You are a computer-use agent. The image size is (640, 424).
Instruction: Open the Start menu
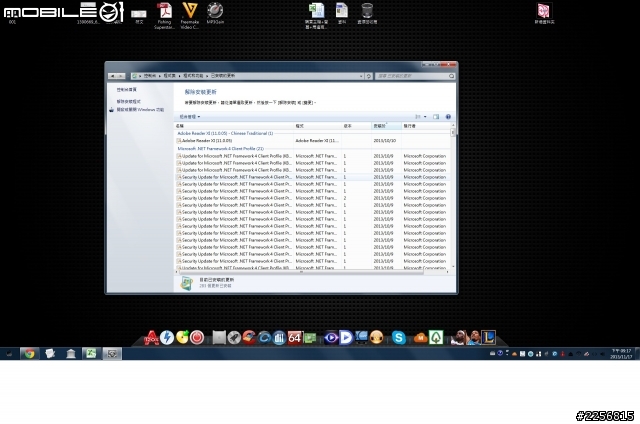pyautogui.click(x=9, y=353)
